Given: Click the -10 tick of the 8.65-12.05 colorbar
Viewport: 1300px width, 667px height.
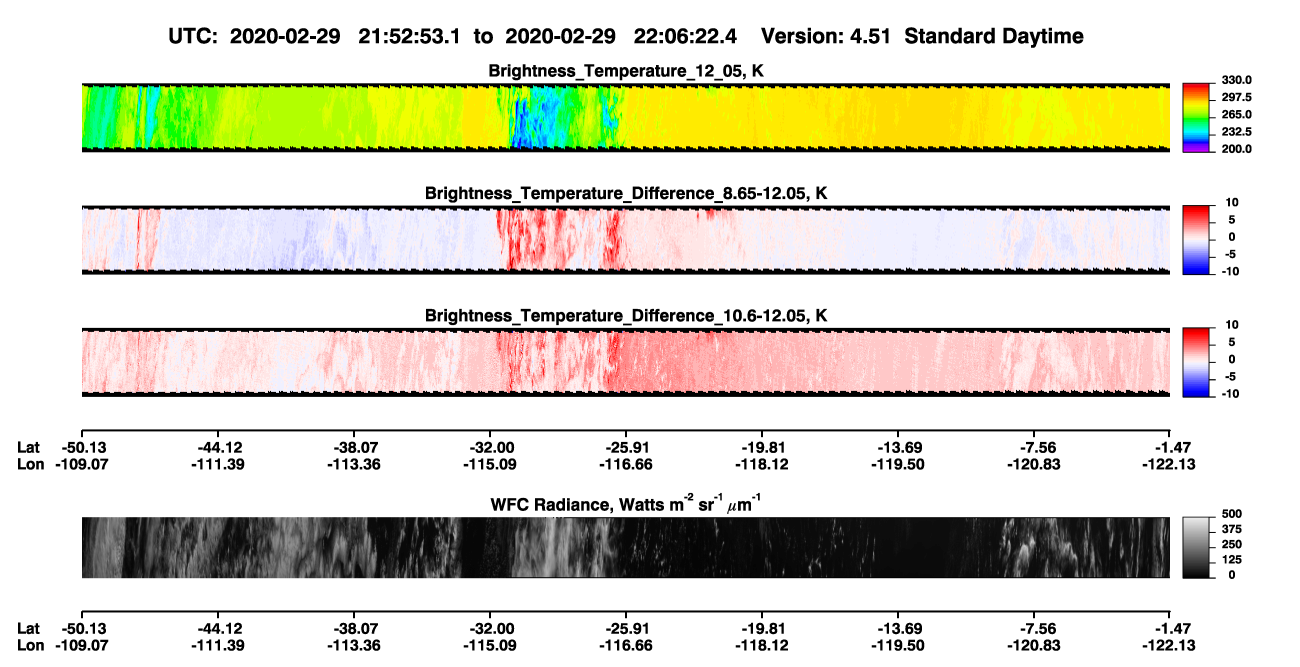Looking at the screenshot, I should point(1230,271).
